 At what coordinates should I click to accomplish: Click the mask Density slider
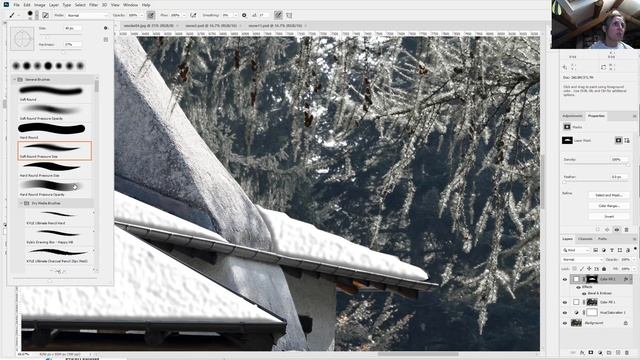click(x=597, y=165)
